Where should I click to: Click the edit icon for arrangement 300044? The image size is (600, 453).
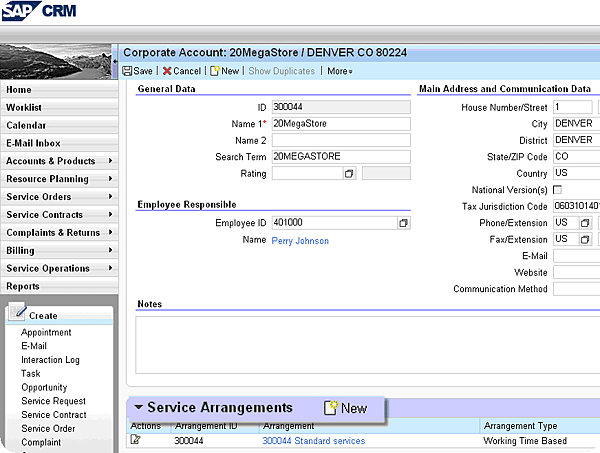point(135,439)
